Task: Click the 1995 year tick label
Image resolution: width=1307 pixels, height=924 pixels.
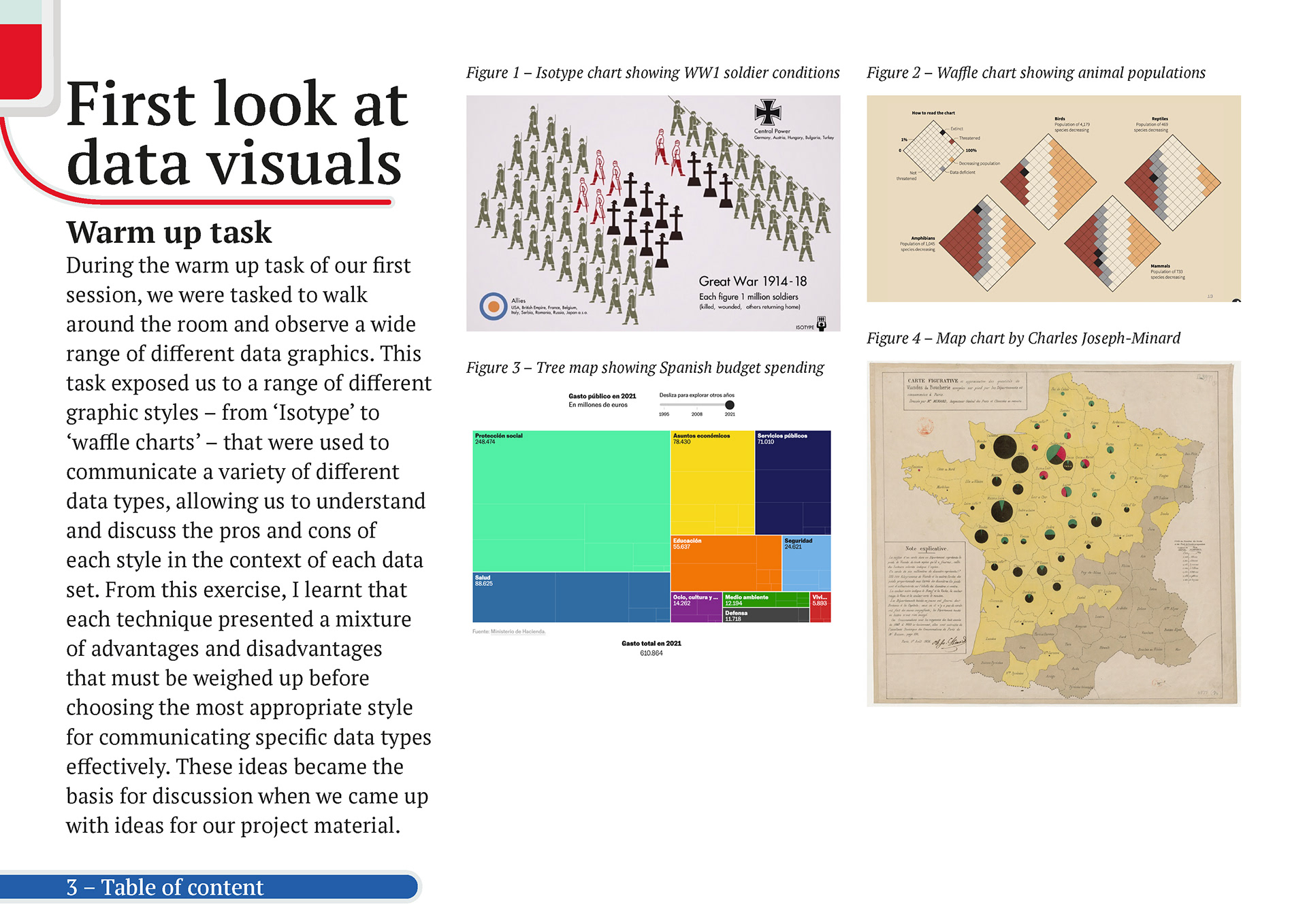Action: 664,414
